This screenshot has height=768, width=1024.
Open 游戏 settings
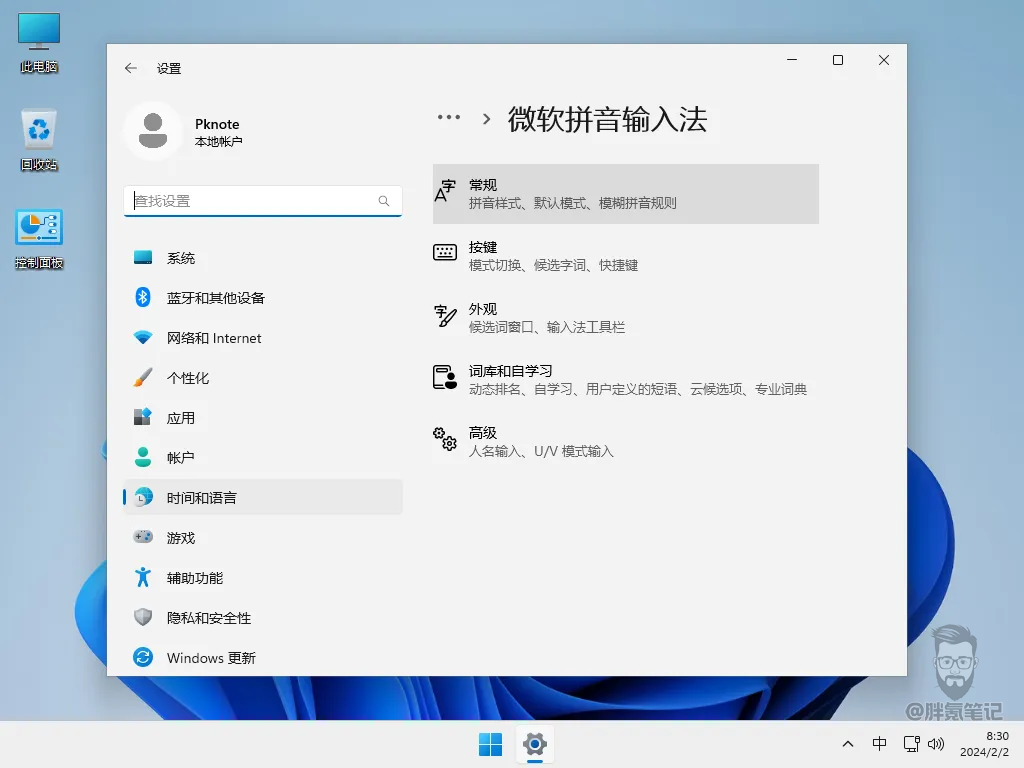click(263, 537)
